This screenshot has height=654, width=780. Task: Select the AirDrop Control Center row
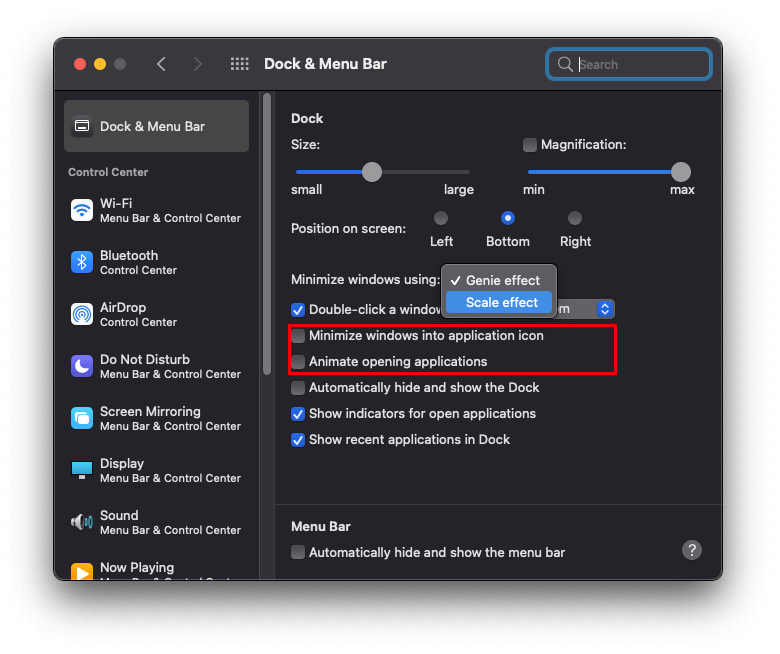pyautogui.click(x=156, y=314)
